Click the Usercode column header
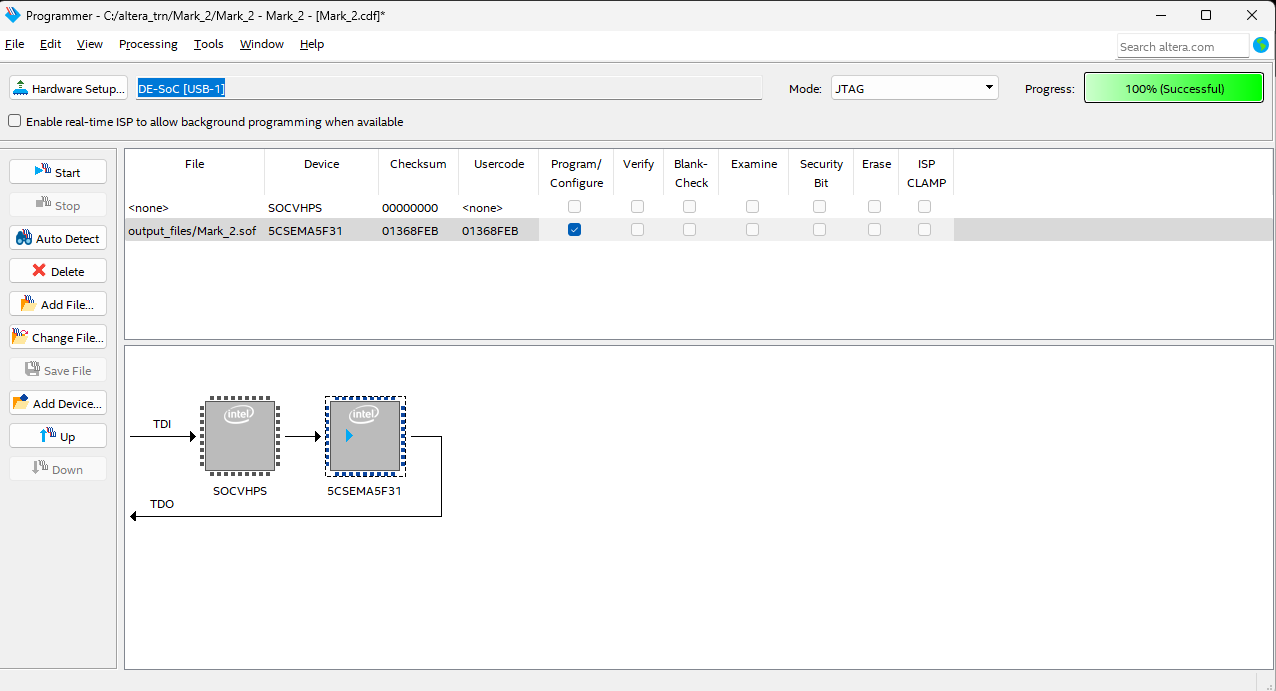This screenshot has height=691, width=1276. (x=499, y=172)
